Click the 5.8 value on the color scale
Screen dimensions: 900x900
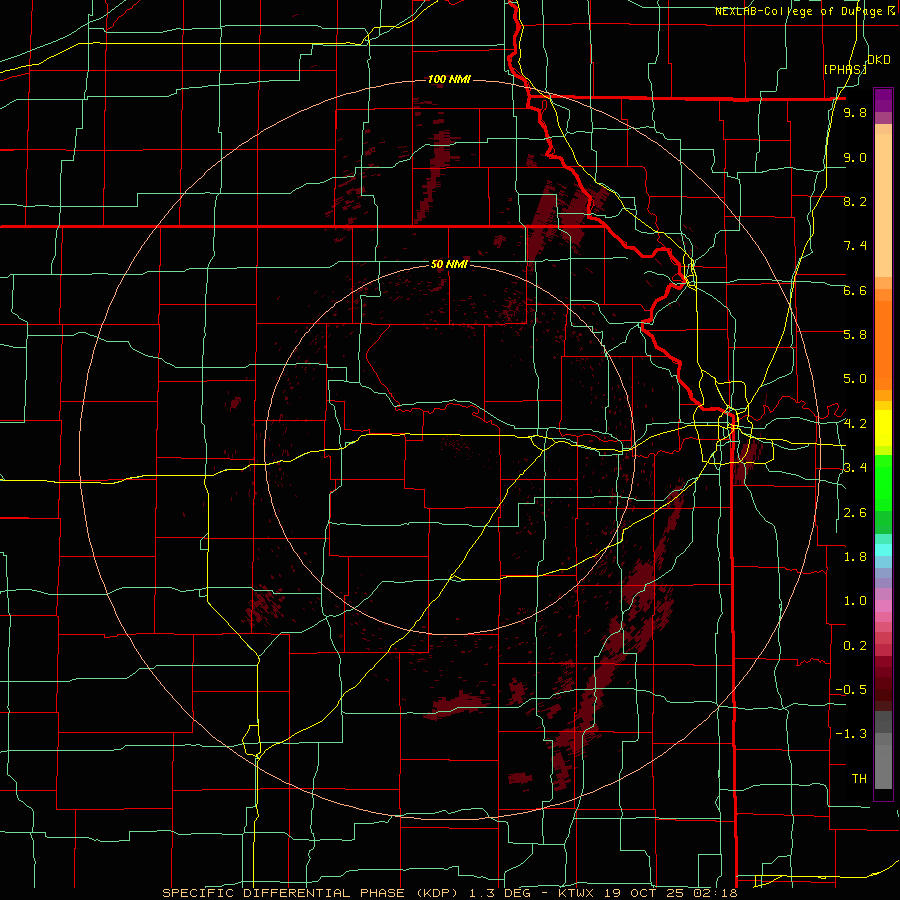[855, 335]
